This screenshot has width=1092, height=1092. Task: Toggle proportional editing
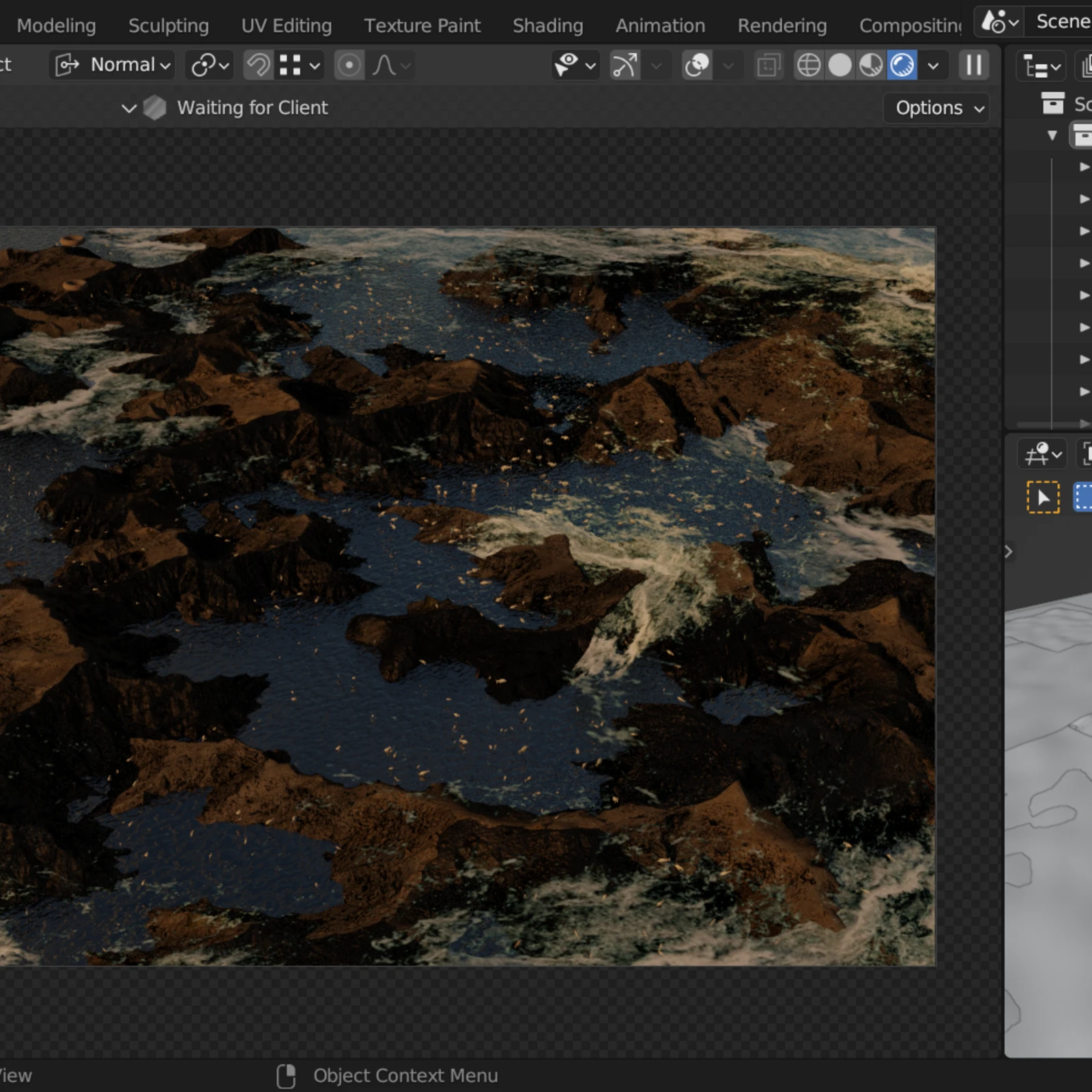coord(349,66)
